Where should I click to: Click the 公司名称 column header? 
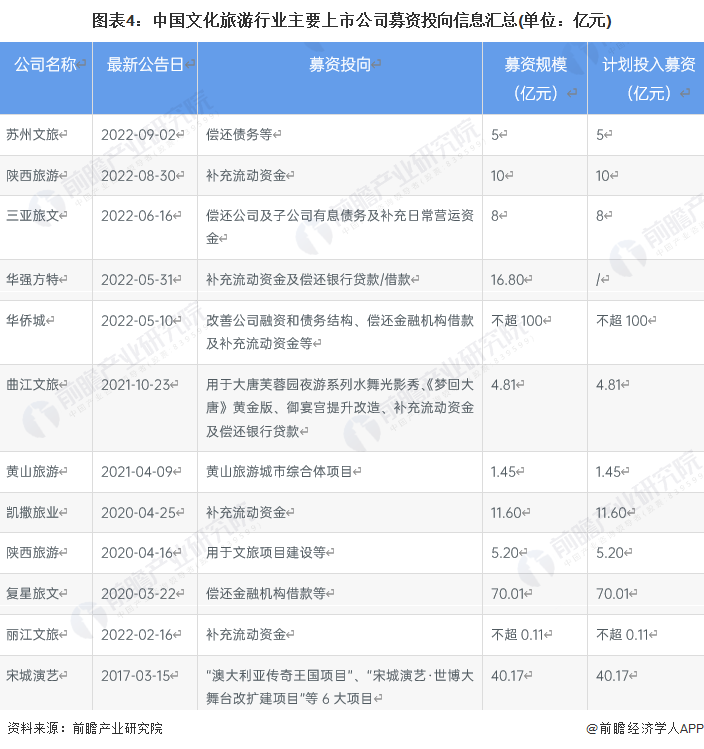coord(46,65)
